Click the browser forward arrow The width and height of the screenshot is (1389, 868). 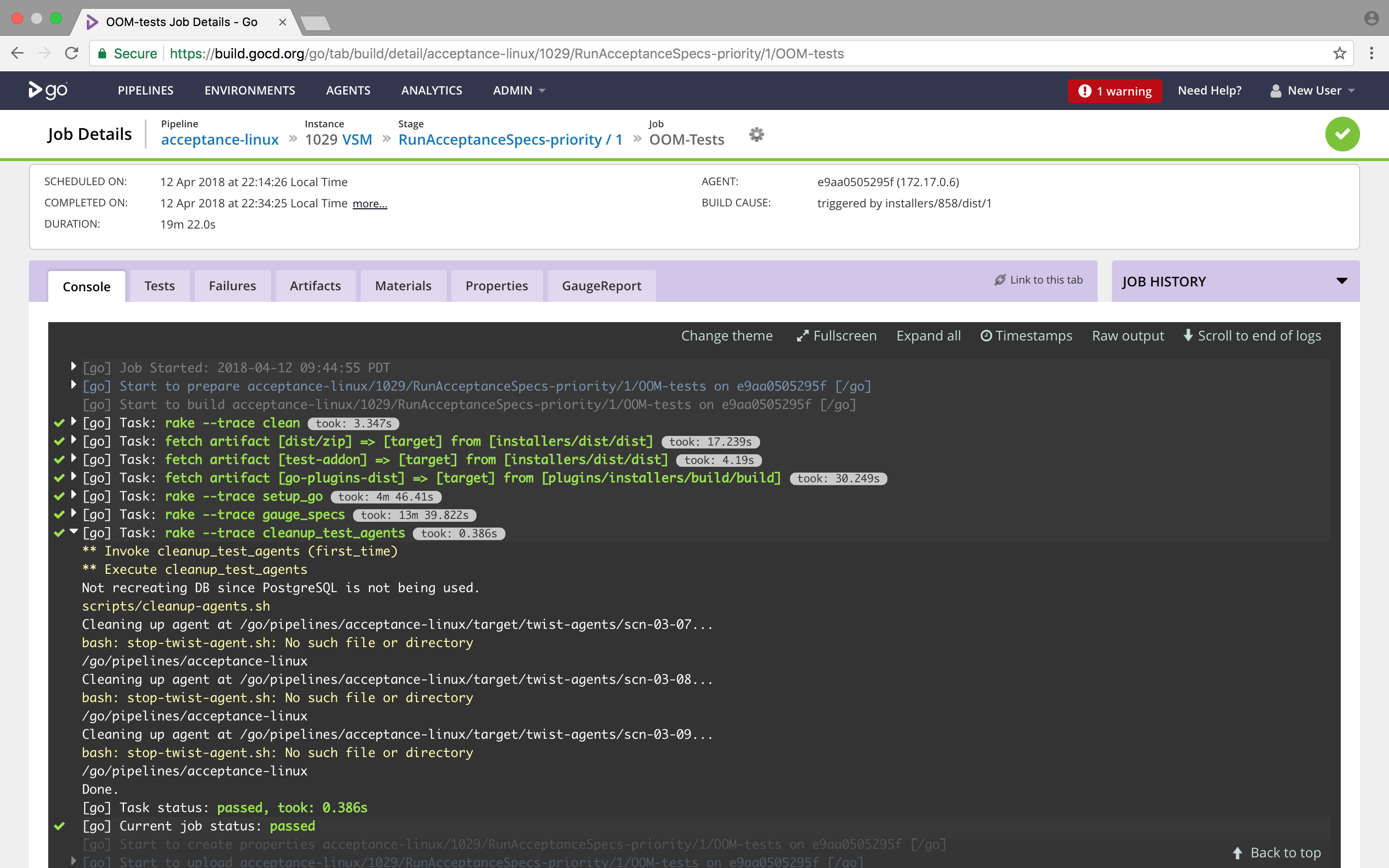point(44,54)
